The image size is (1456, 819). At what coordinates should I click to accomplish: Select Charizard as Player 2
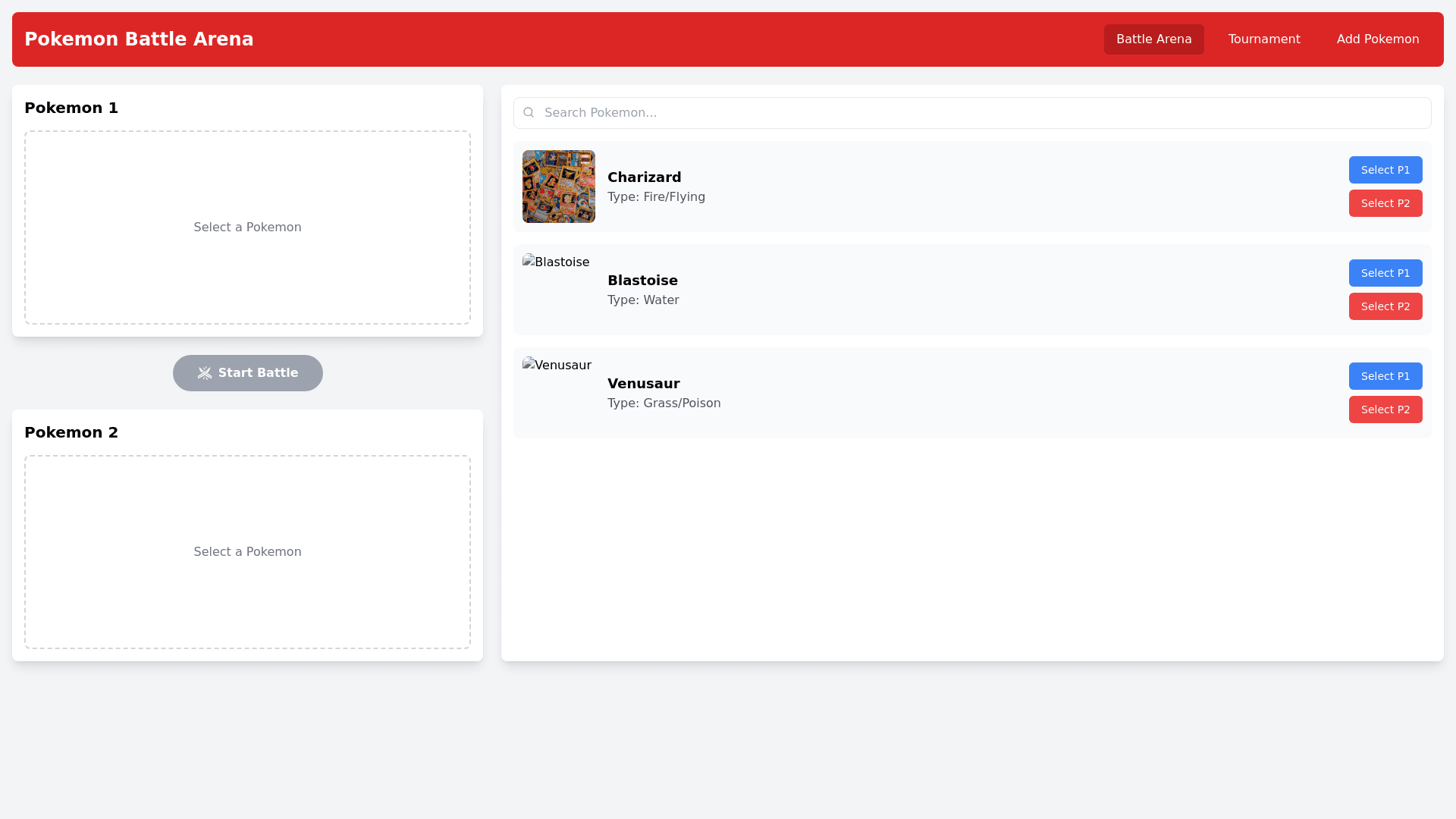[x=1385, y=203]
